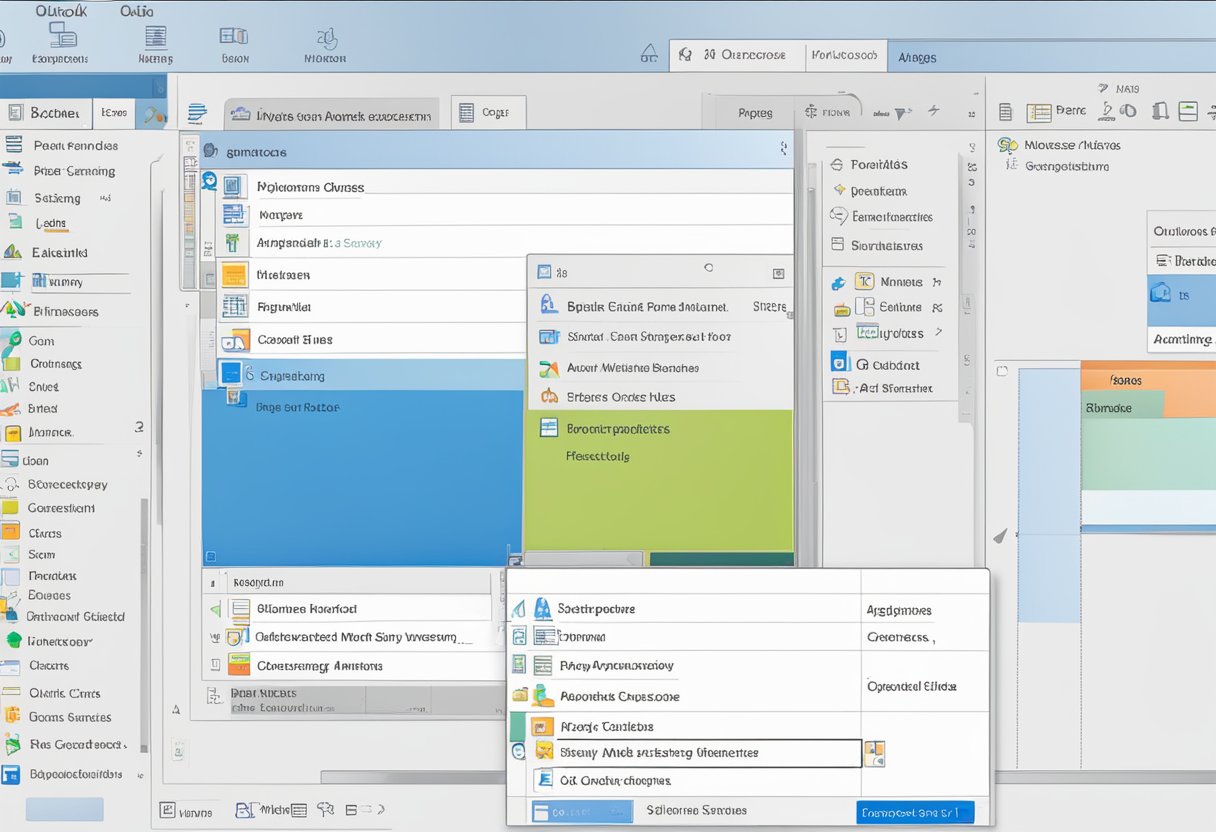Click the orange rules icon in the popup menu
Screen dimensions: 1216x832
(x=549, y=396)
